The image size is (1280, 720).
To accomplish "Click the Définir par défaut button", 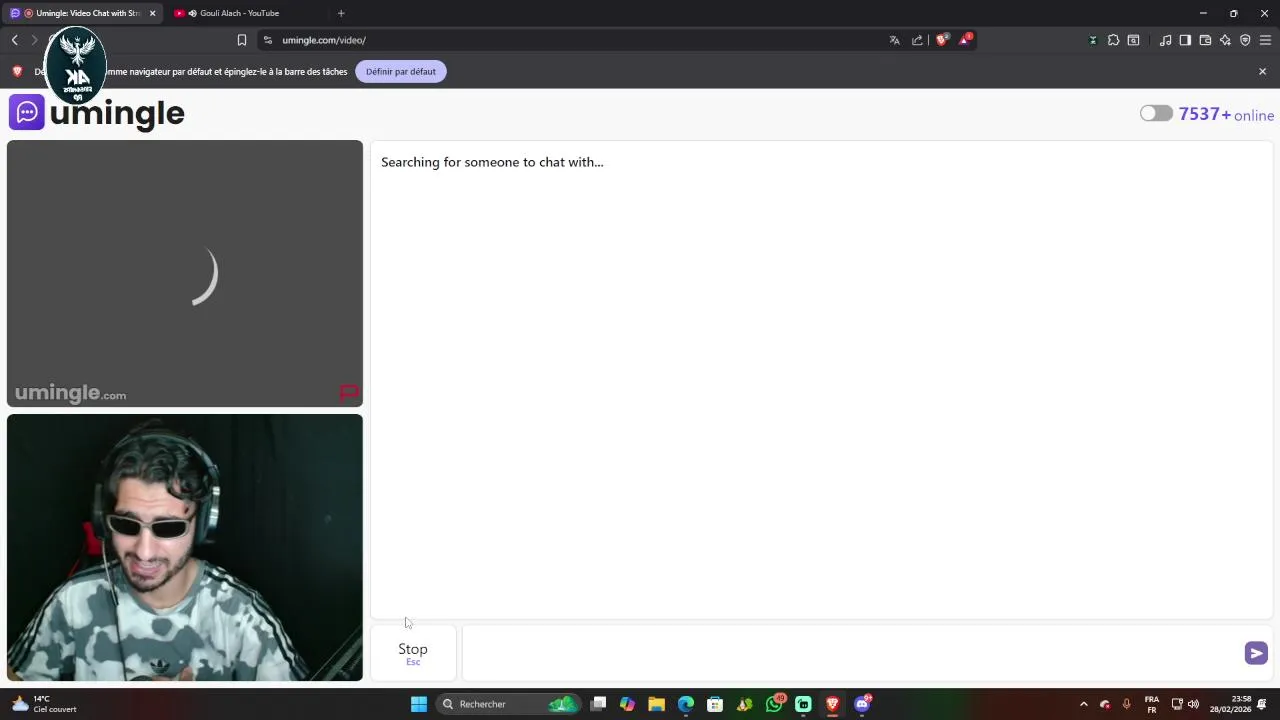I will pos(401,71).
